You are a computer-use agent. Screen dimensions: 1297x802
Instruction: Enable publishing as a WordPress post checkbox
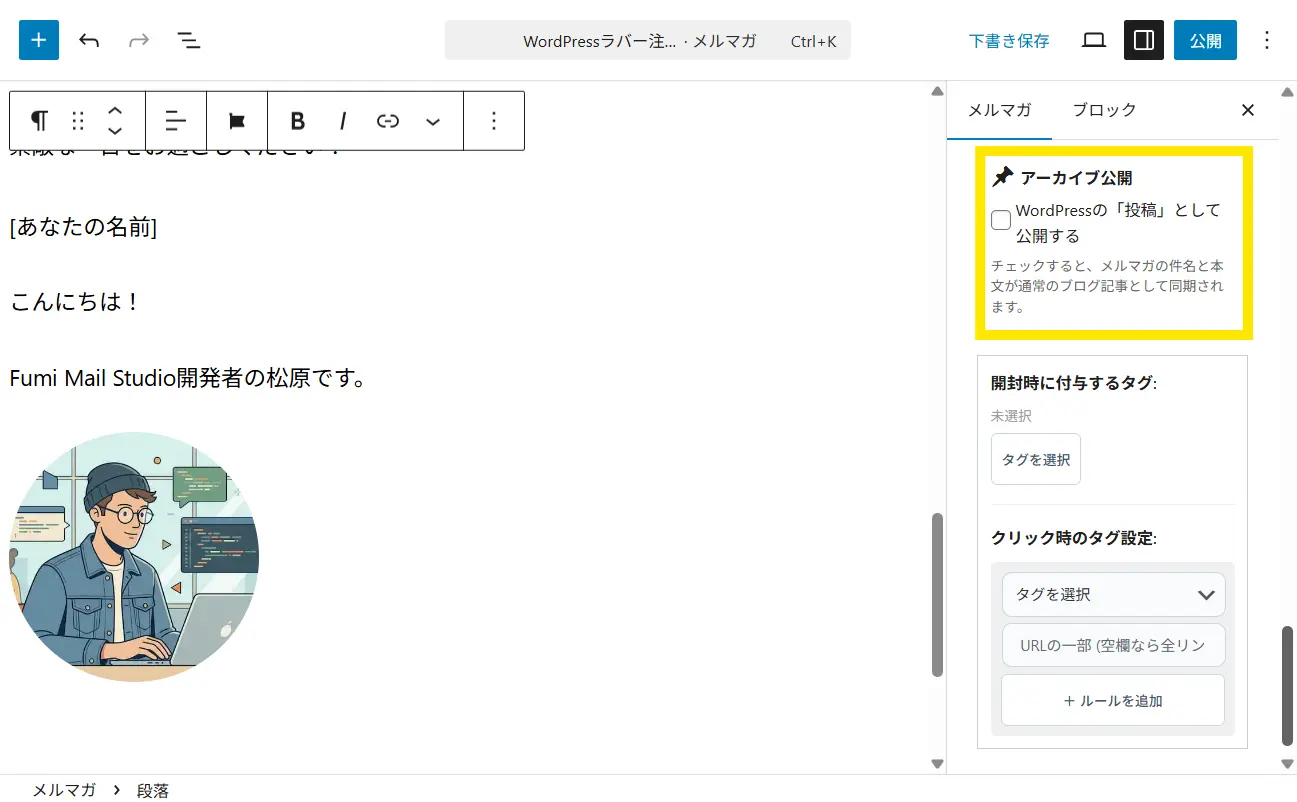[x=1001, y=221]
